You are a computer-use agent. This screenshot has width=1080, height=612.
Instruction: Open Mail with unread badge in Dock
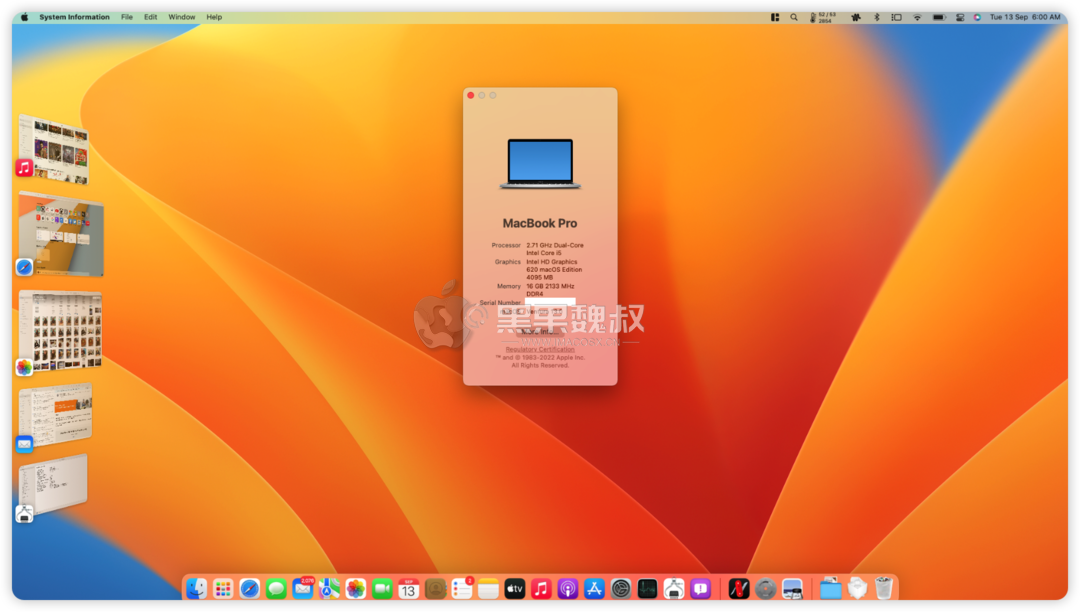(303, 589)
